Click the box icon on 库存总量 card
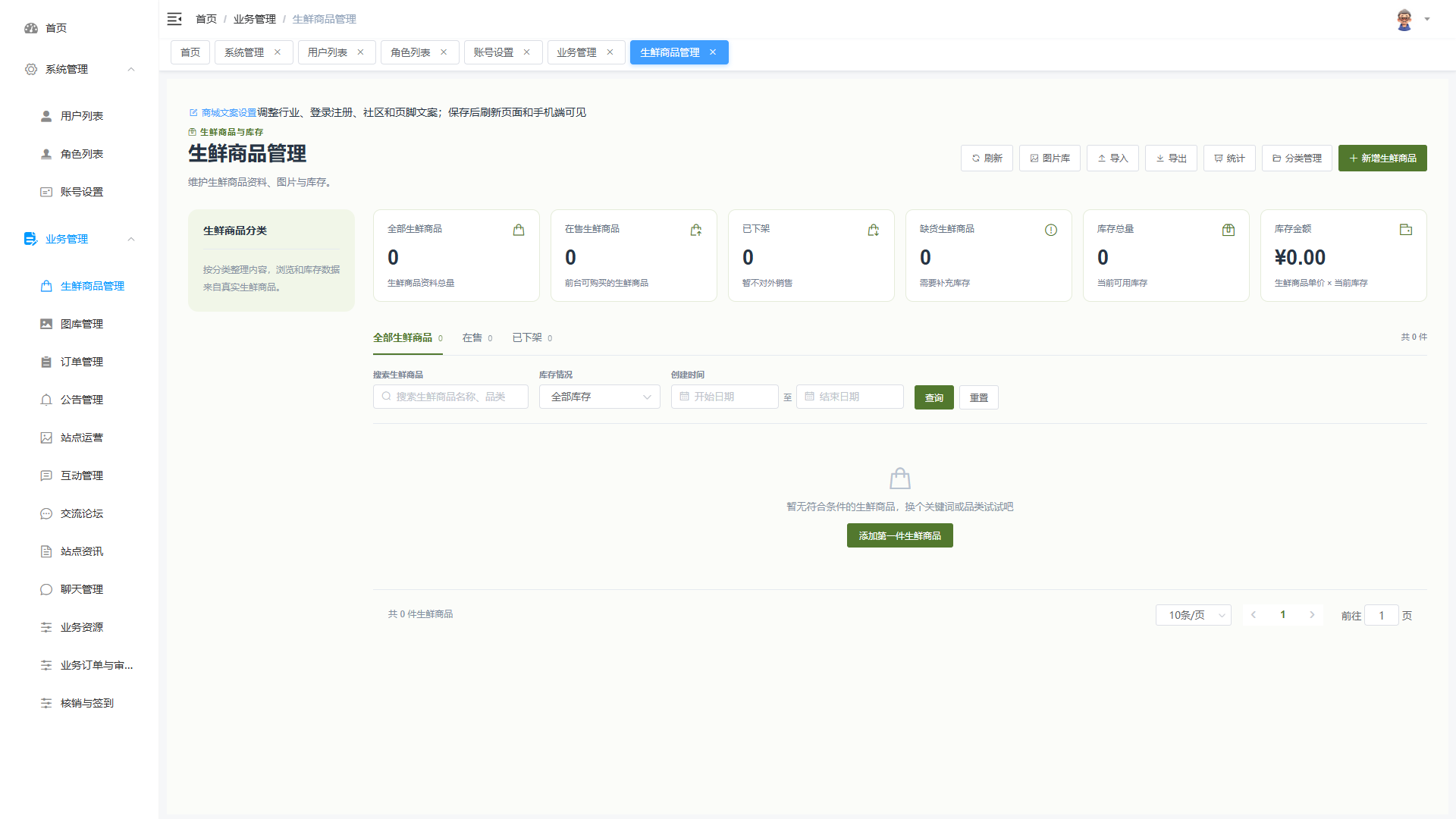Viewport: 1456px width, 819px height. 1228,230
